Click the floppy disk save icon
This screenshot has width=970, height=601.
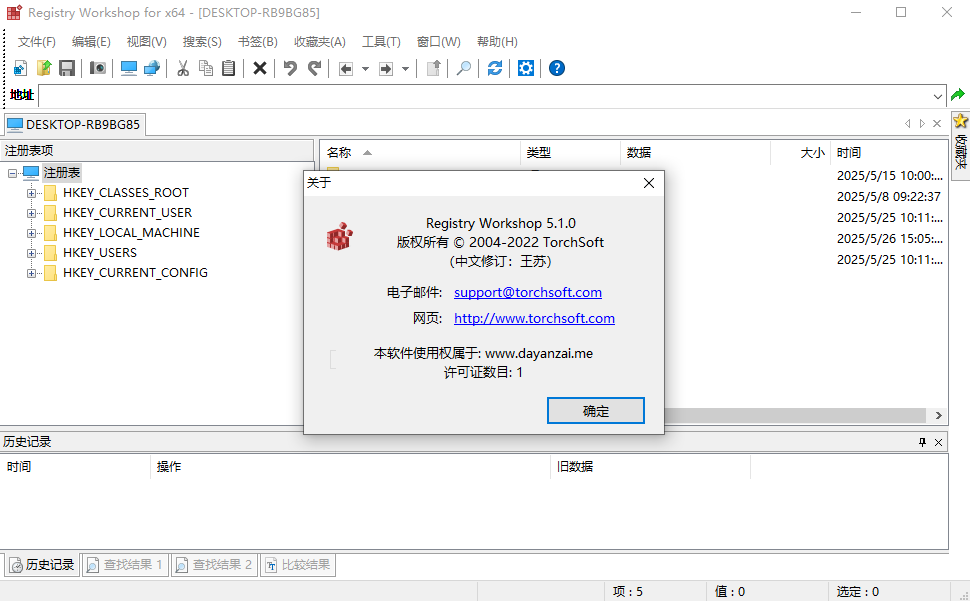67,68
